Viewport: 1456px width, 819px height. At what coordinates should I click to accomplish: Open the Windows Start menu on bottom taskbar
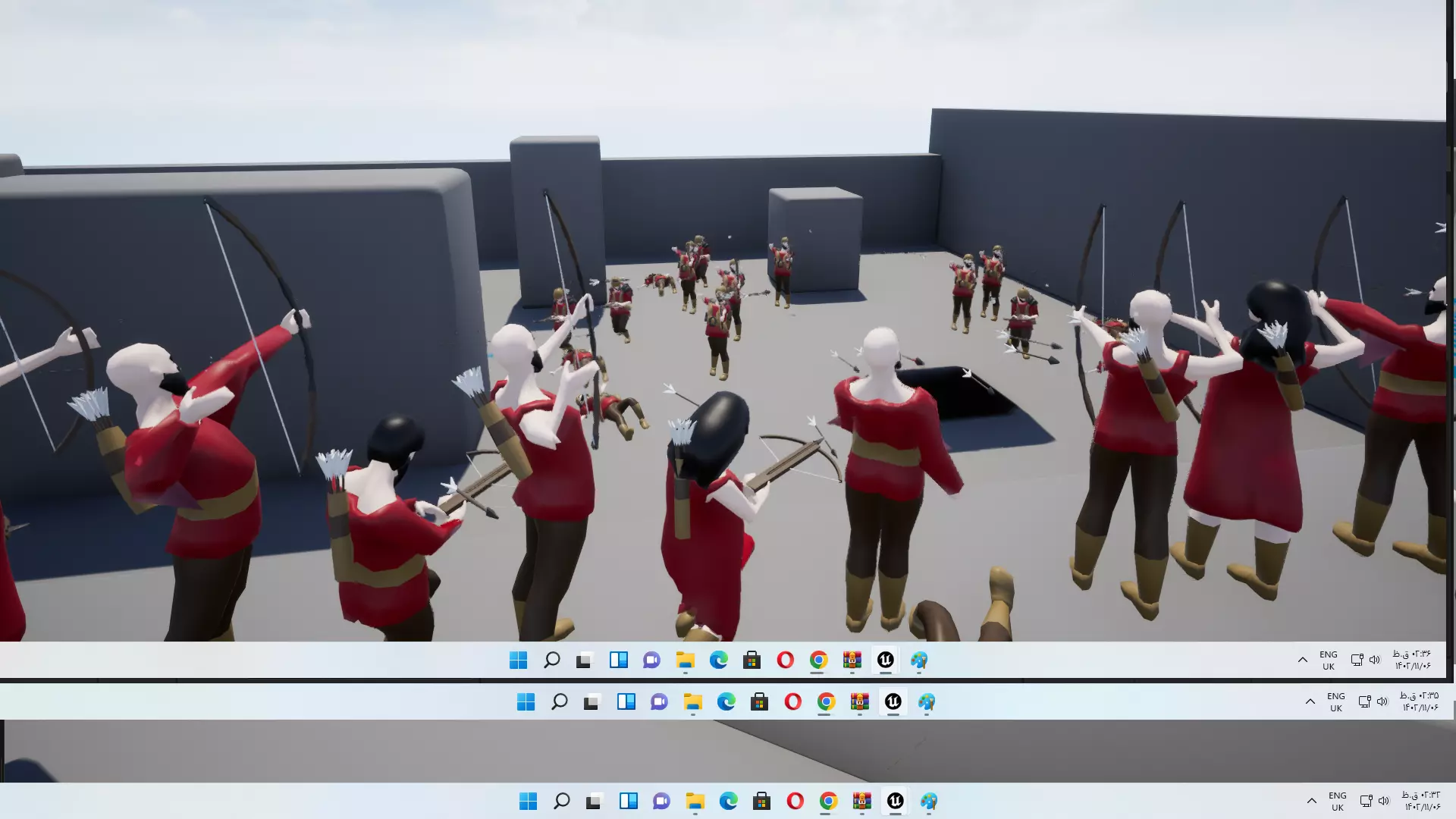[528, 801]
